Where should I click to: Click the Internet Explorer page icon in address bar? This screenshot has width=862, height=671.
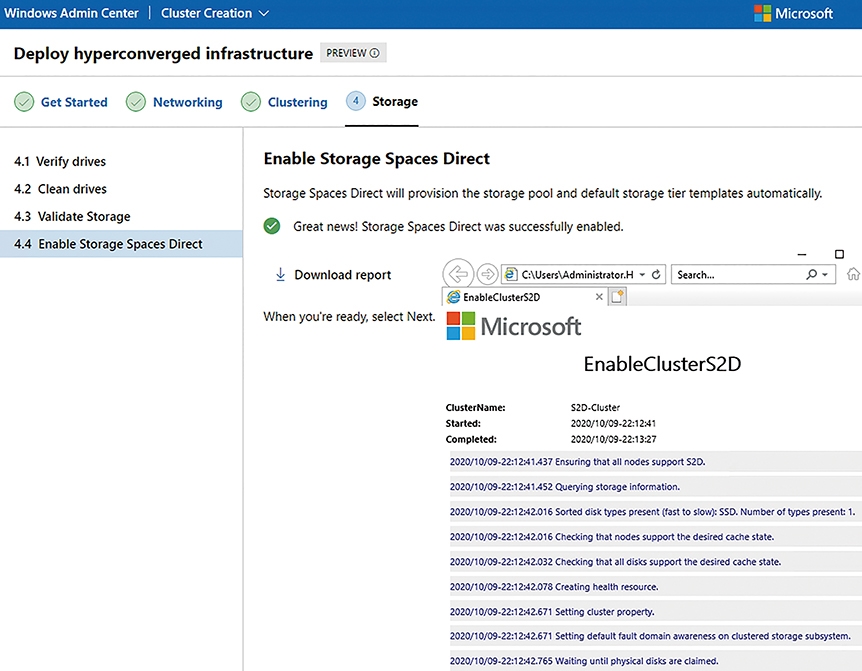pos(511,274)
